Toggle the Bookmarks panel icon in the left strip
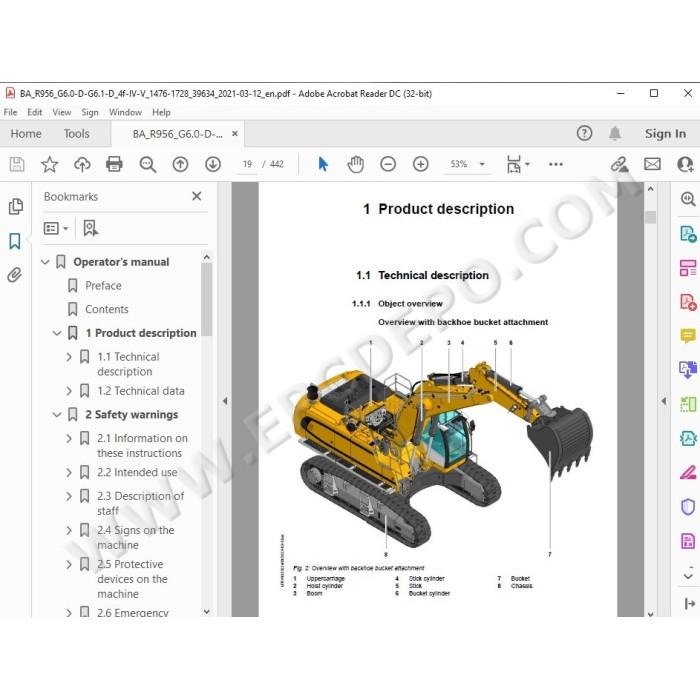Screen dimensions: 700x700 click(15, 241)
